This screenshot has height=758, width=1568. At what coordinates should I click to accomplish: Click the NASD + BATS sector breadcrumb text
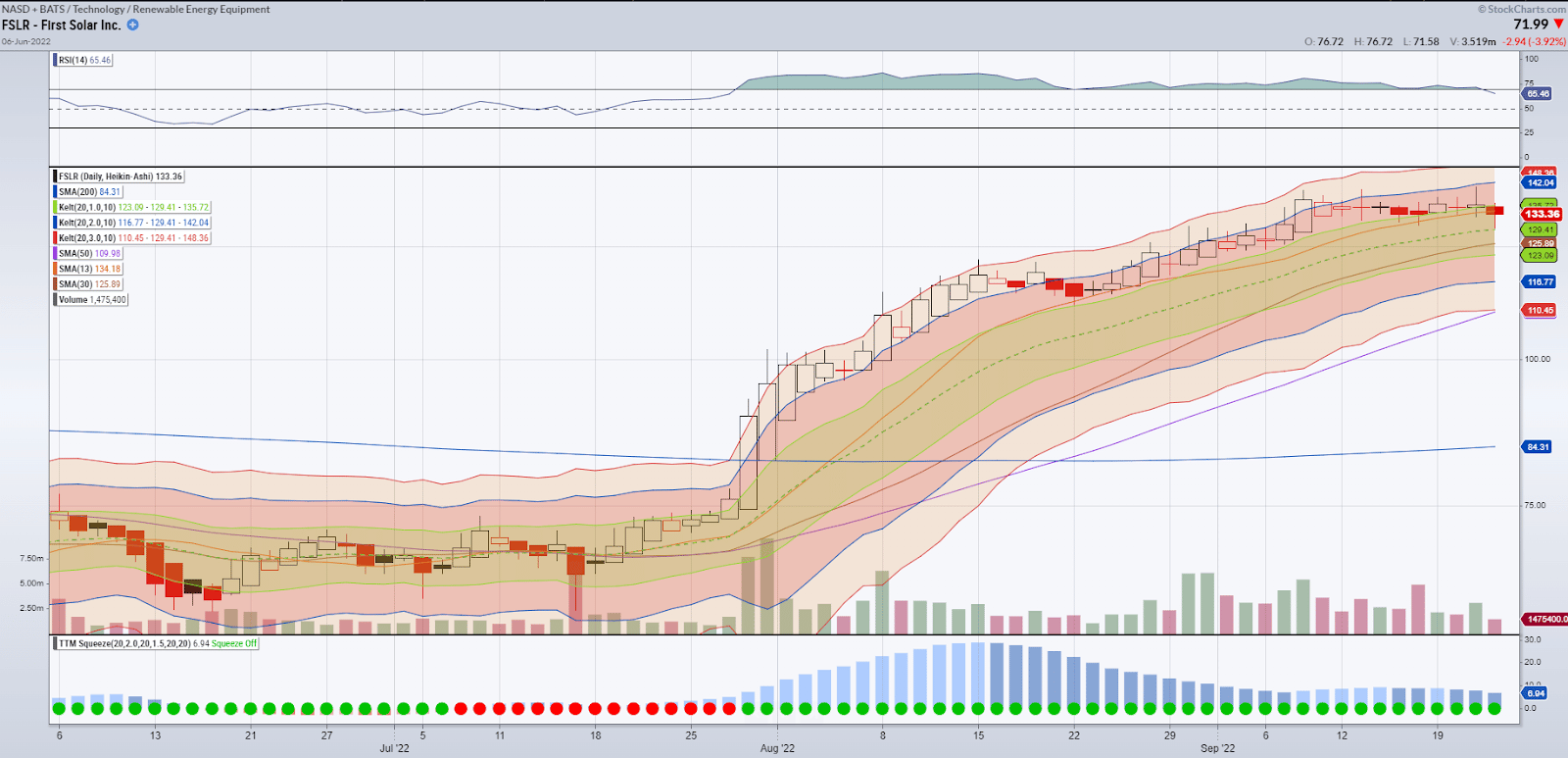[x=136, y=9]
